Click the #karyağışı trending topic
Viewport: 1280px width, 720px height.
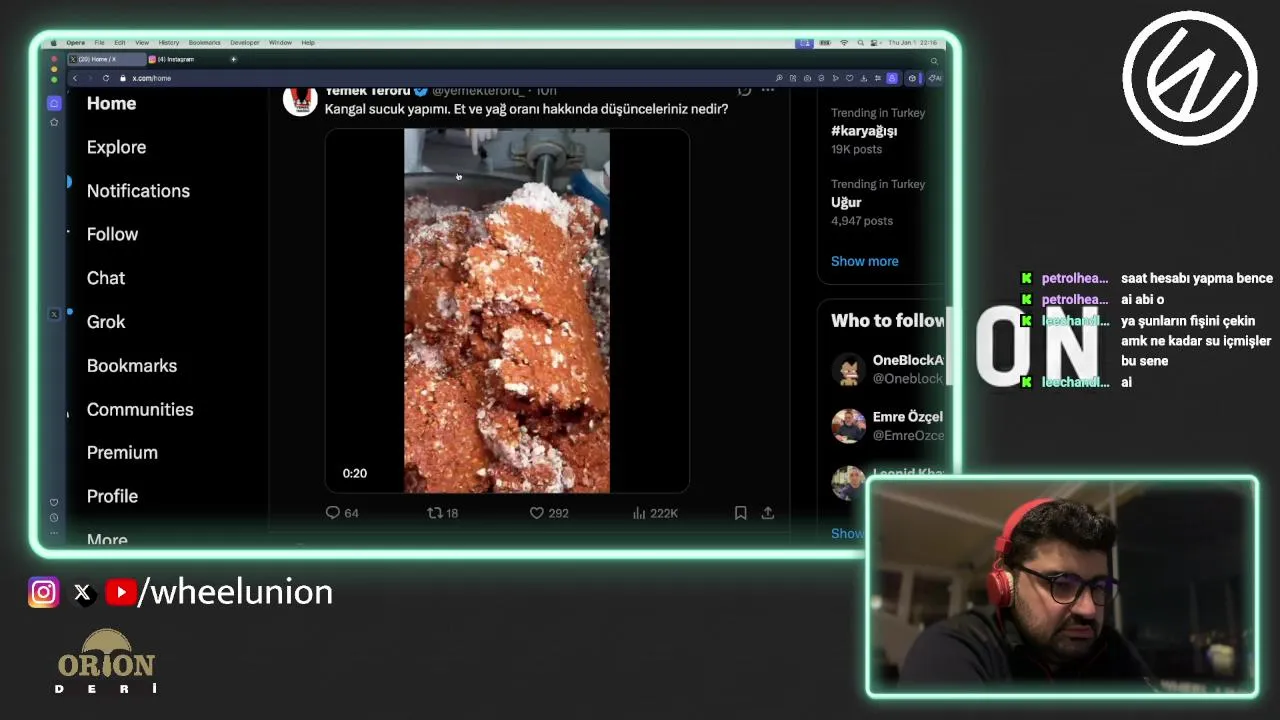[x=864, y=131]
